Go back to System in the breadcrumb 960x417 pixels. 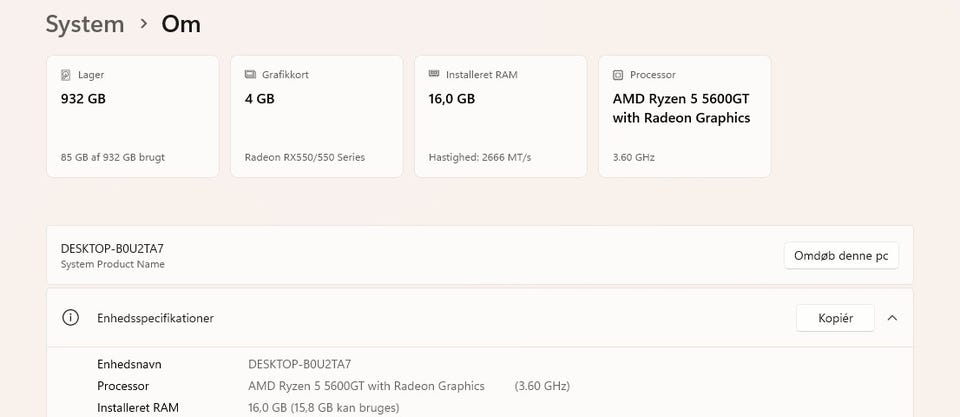(85, 24)
